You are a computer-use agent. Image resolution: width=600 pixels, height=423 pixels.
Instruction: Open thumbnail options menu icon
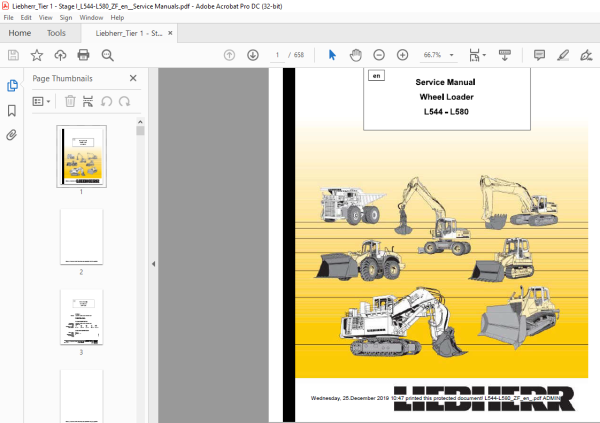coord(38,101)
